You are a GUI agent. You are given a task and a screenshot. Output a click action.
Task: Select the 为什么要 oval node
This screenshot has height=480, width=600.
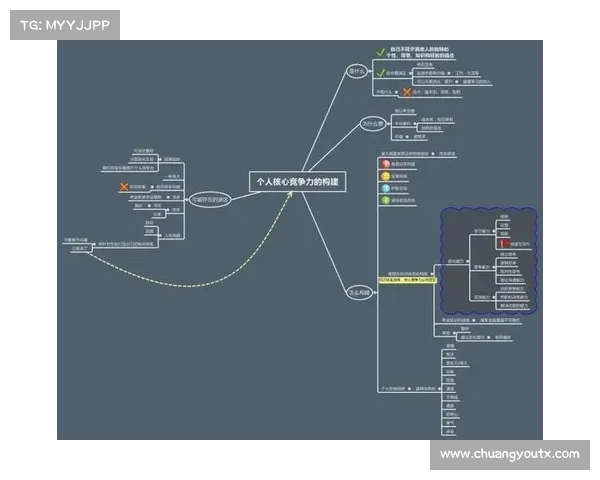point(373,124)
